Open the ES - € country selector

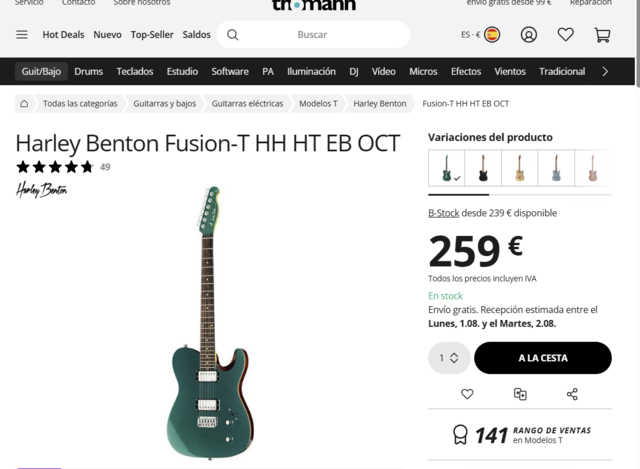[480, 35]
